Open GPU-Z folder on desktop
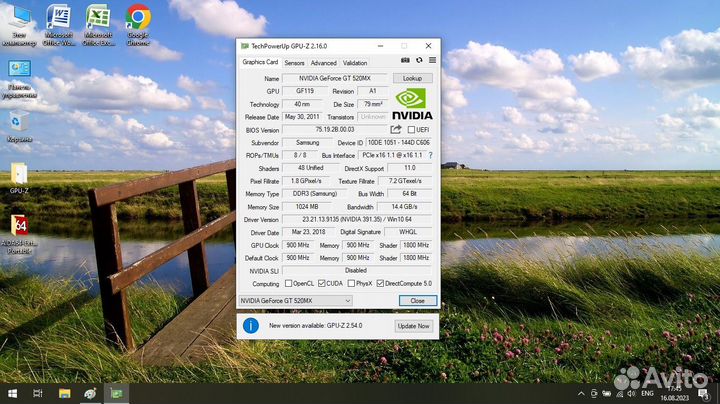The width and height of the screenshot is (720, 404). coord(19,178)
